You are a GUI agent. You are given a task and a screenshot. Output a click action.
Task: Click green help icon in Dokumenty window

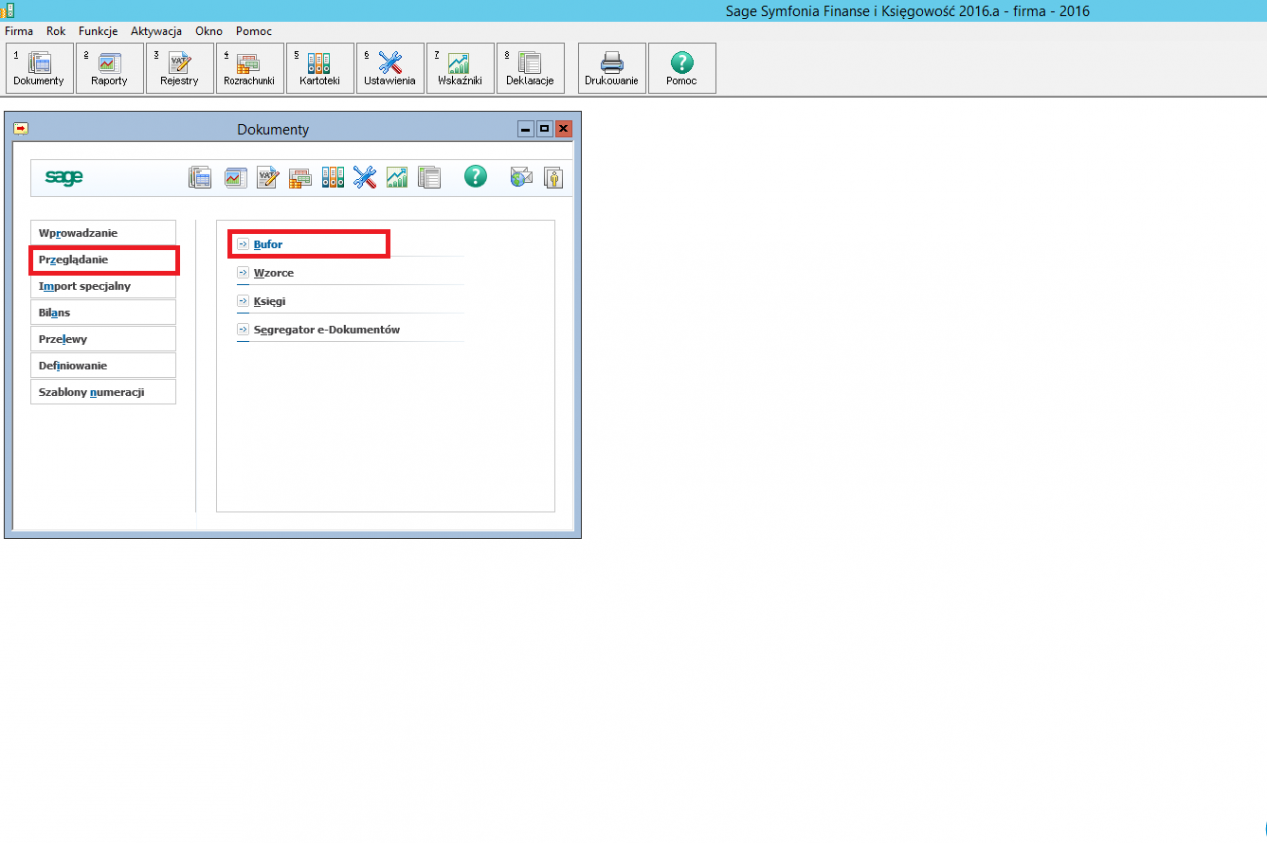point(475,177)
